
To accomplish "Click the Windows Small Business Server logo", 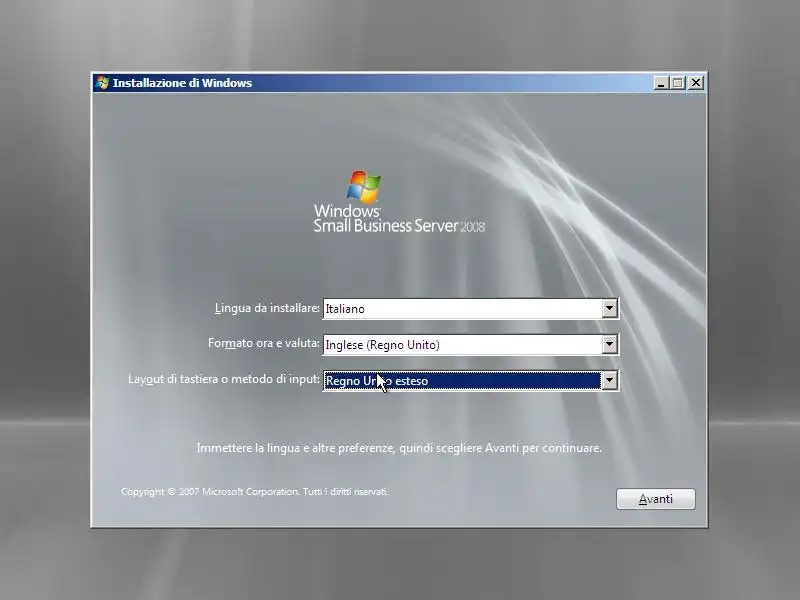I will 398,202.
